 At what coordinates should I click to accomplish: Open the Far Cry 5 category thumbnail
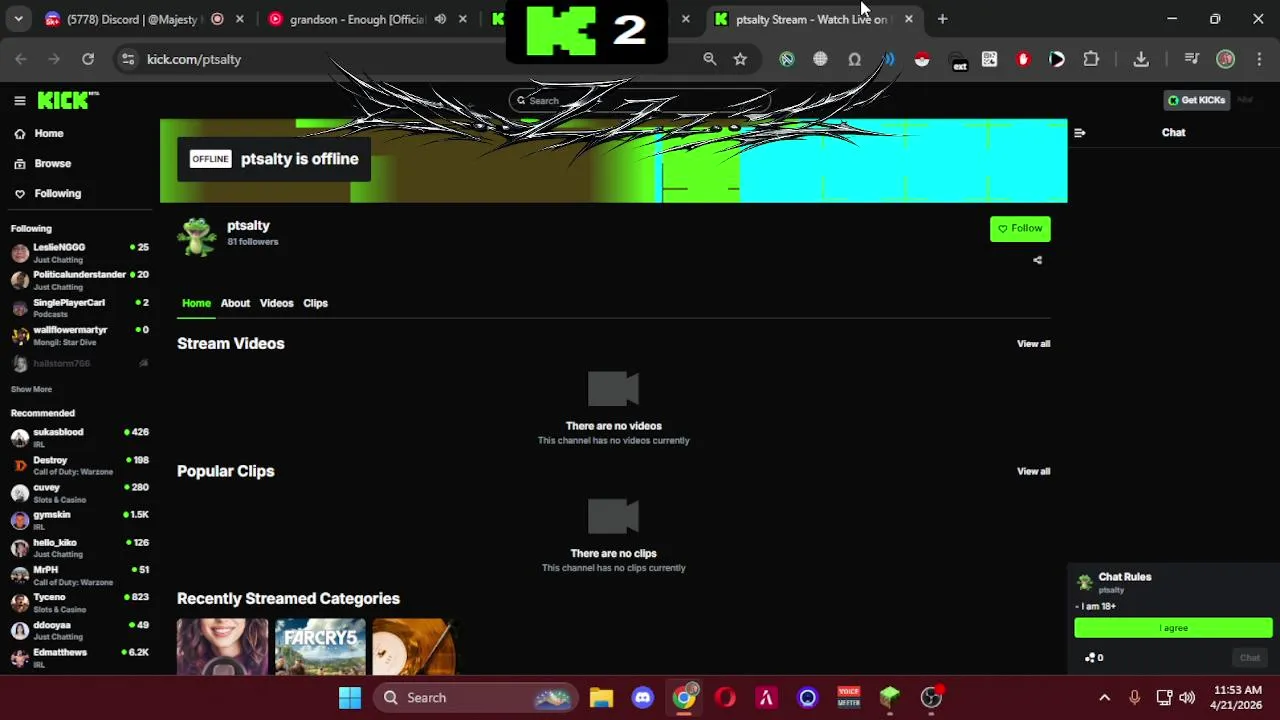pyautogui.click(x=320, y=647)
